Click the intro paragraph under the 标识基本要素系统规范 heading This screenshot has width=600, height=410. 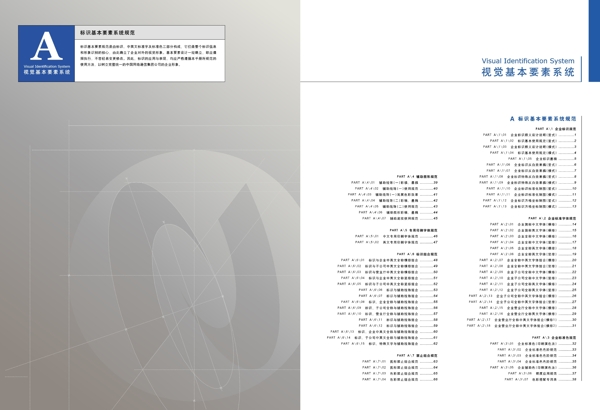click(x=148, y=56)
